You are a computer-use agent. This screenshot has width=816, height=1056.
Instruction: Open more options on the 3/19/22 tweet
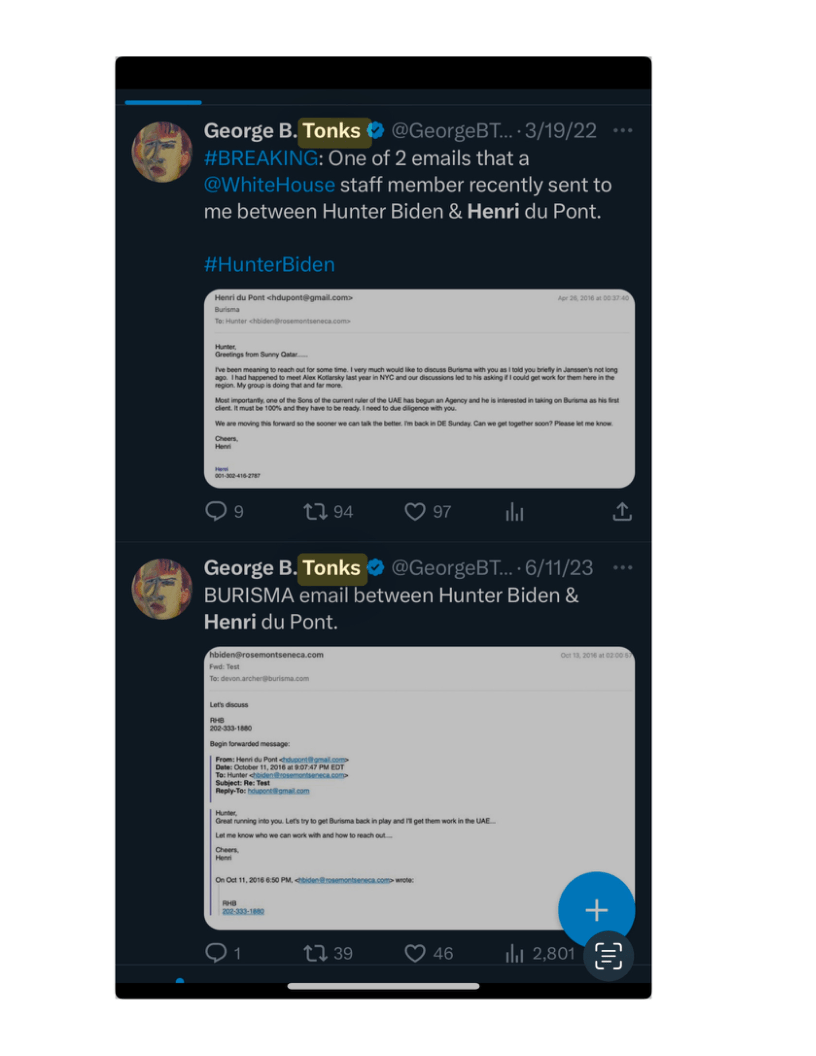pyautogui.click(x=622, y=131)
